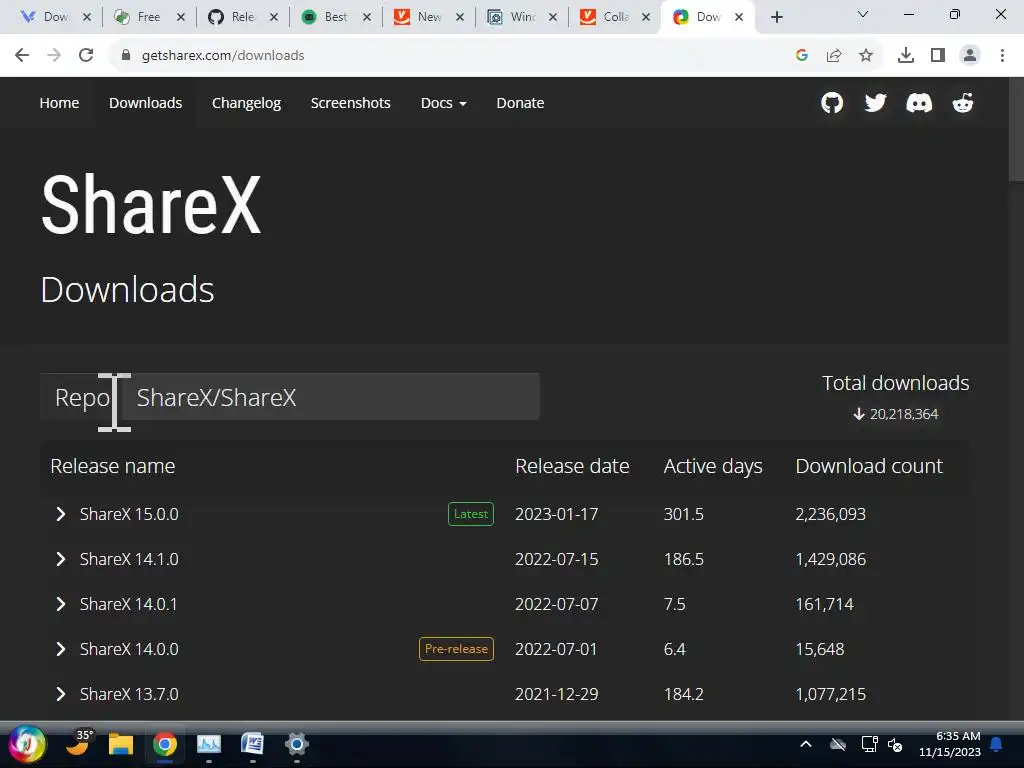The height and width of the screenshot is (768, 1024).
Task: Open the Screenshots page
Action: click(351, 103)
